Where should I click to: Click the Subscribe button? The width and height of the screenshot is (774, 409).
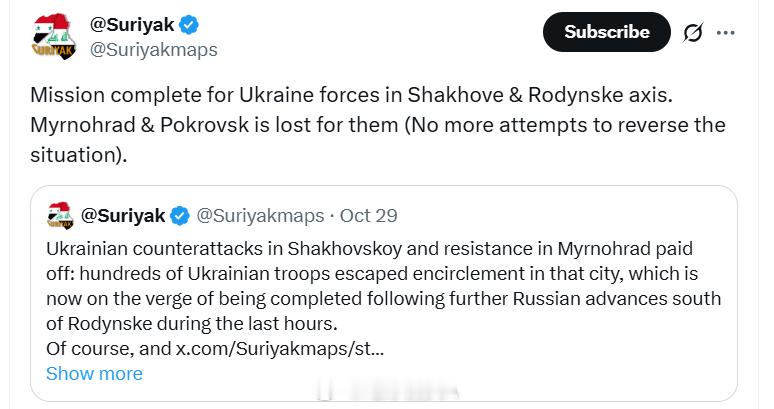tap(607, 32)
